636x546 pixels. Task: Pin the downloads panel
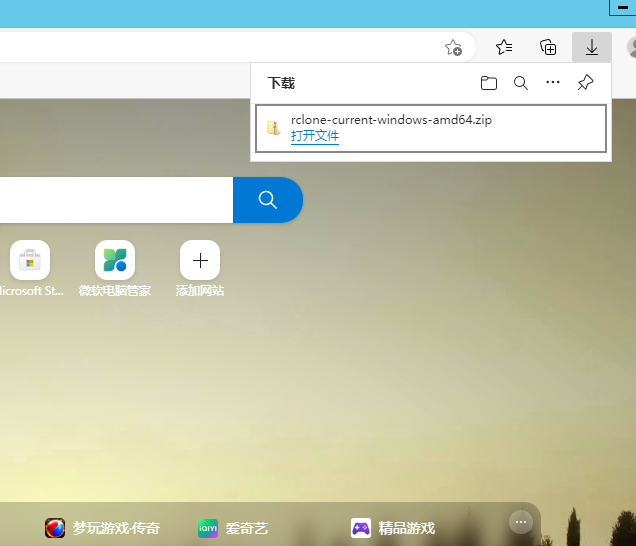coord(586,83)
